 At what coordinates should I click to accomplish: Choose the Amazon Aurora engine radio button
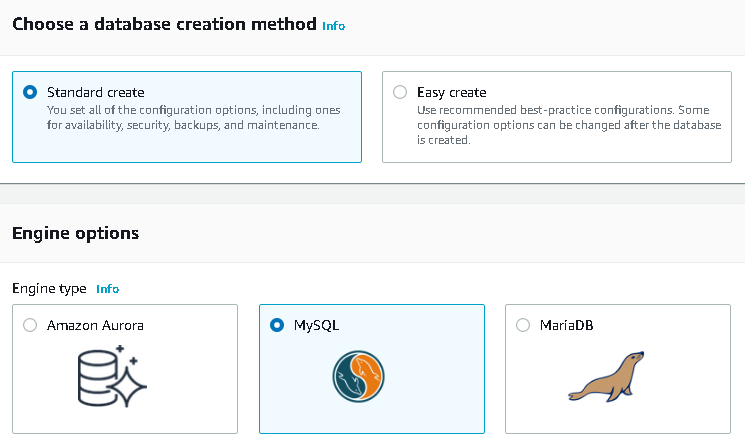click(29, 325)
